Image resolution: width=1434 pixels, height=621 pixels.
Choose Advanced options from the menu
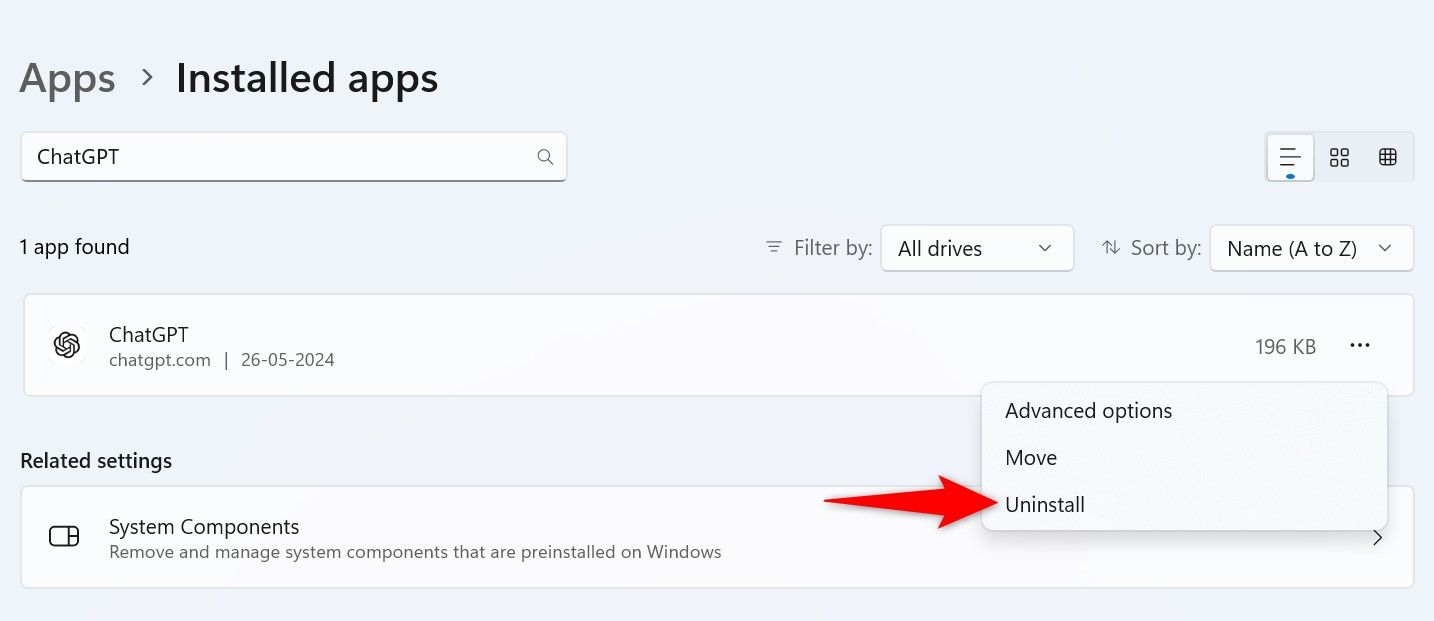1088,410
